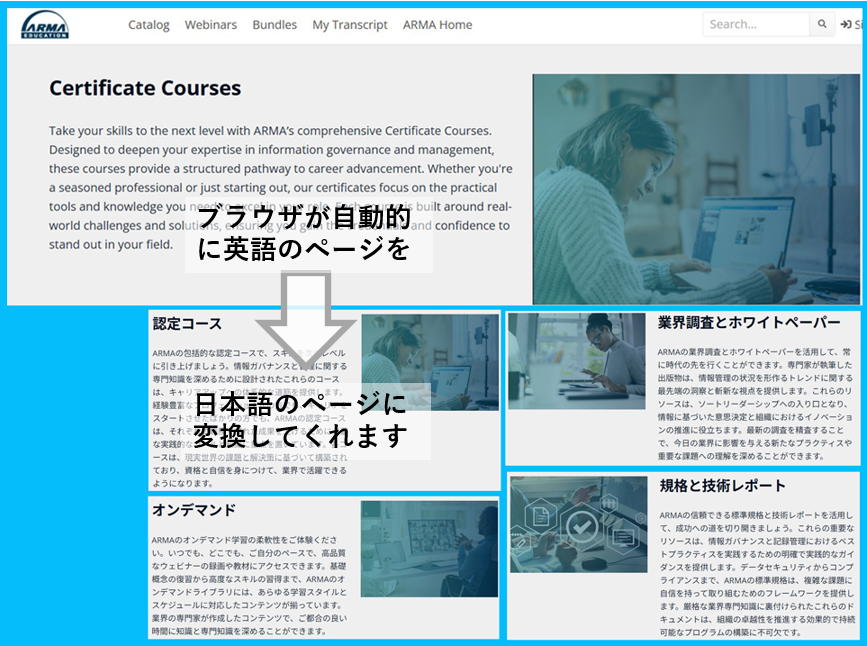Open My Transcript page
This screenshot has height=646, width=867.
pyautogui.click(x=350, y=25)
